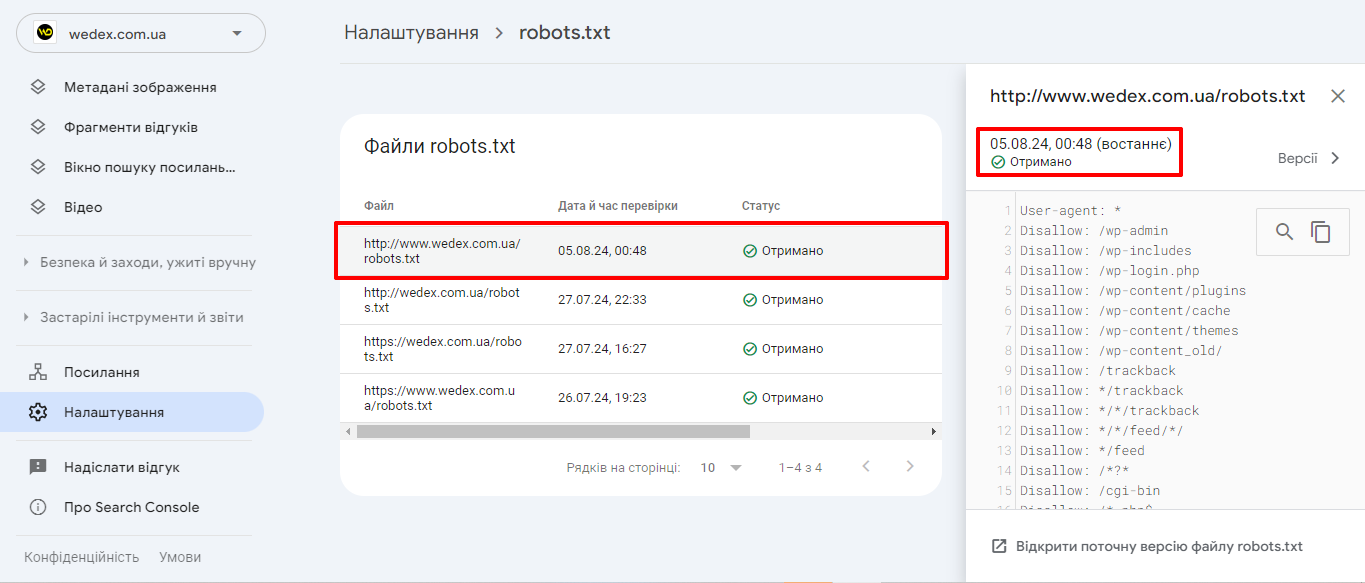Open Конфіденційність link
This screenshot has width=1365, height=583.
click(82, 557)
